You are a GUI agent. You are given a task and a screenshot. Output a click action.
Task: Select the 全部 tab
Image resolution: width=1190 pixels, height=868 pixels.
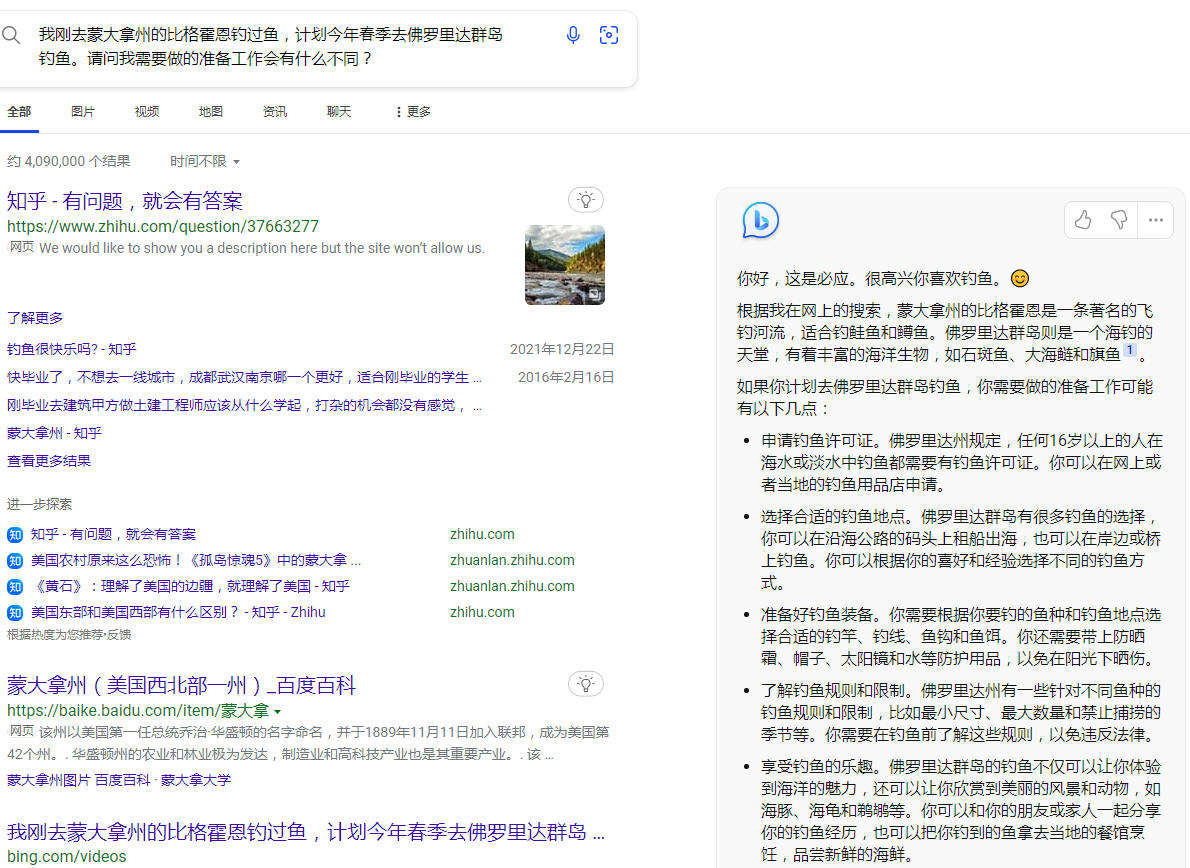(19, 112)
